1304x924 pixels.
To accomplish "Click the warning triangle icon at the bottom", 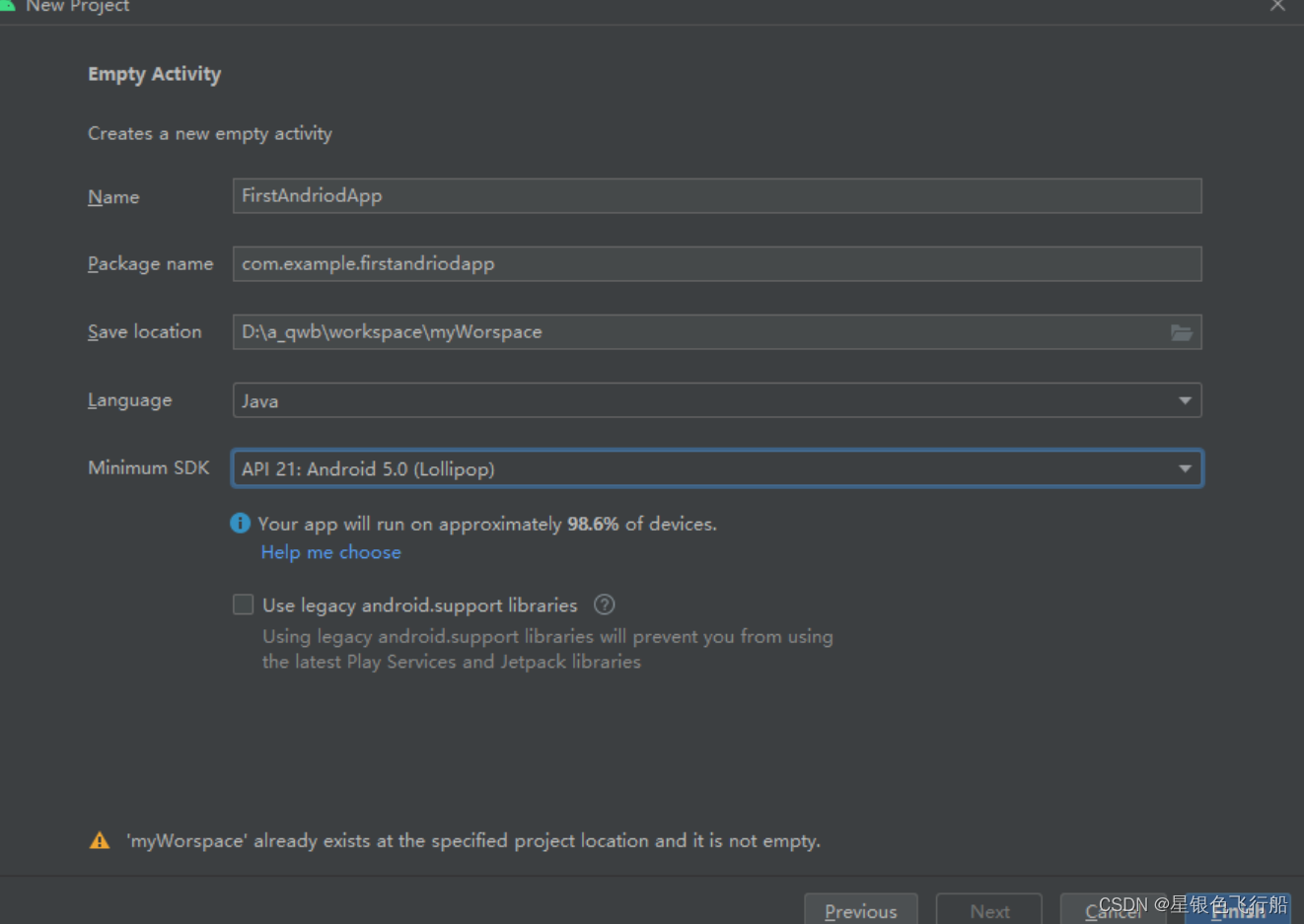I will [x=100, y=841].
